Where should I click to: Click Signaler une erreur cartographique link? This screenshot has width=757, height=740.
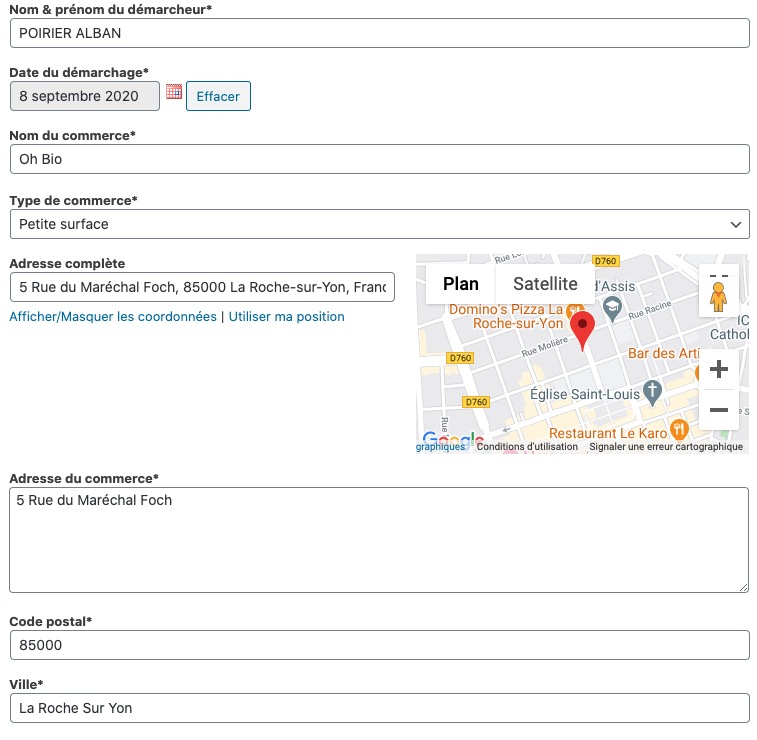(x=666, y=447)
